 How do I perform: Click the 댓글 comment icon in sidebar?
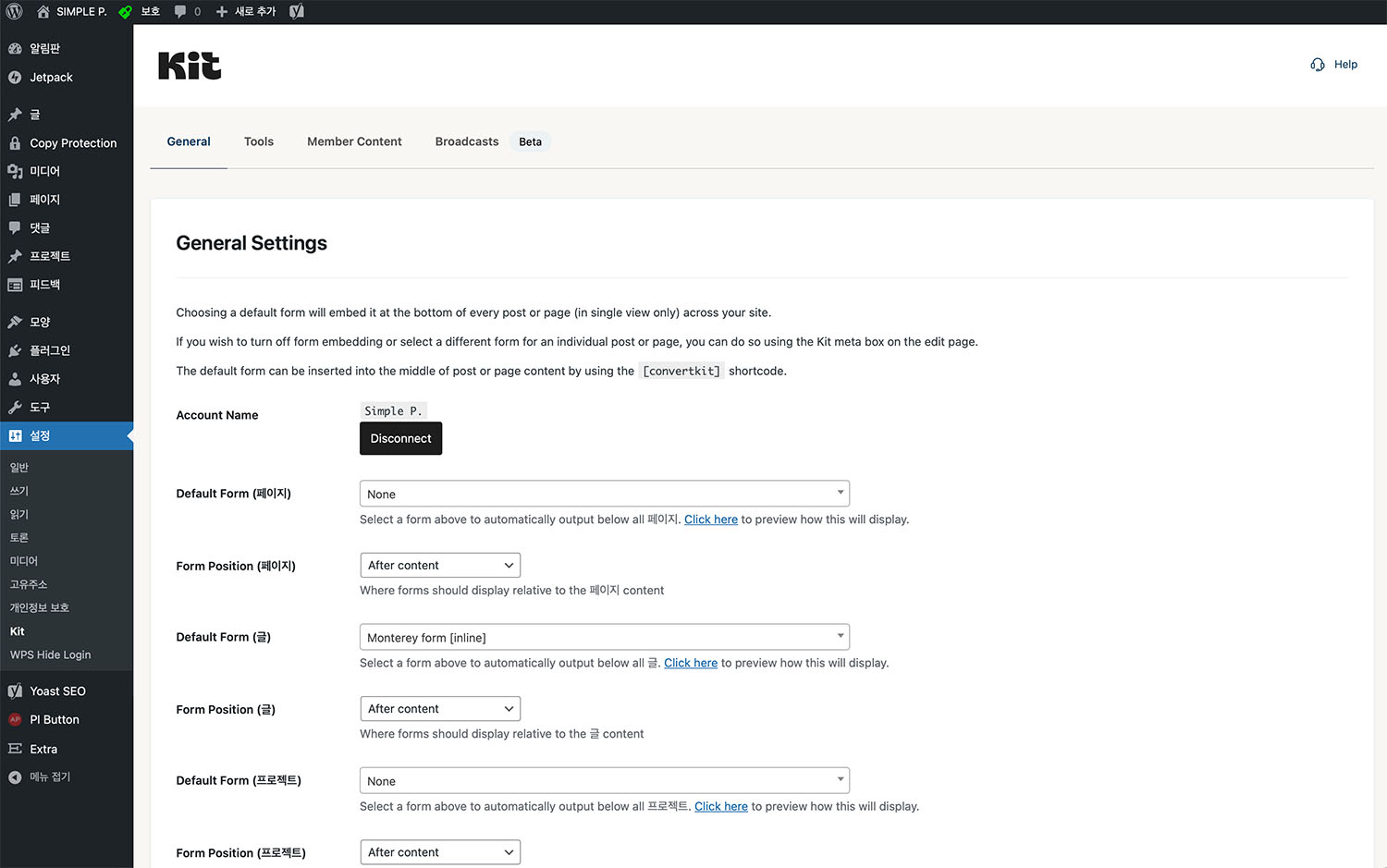15,227
